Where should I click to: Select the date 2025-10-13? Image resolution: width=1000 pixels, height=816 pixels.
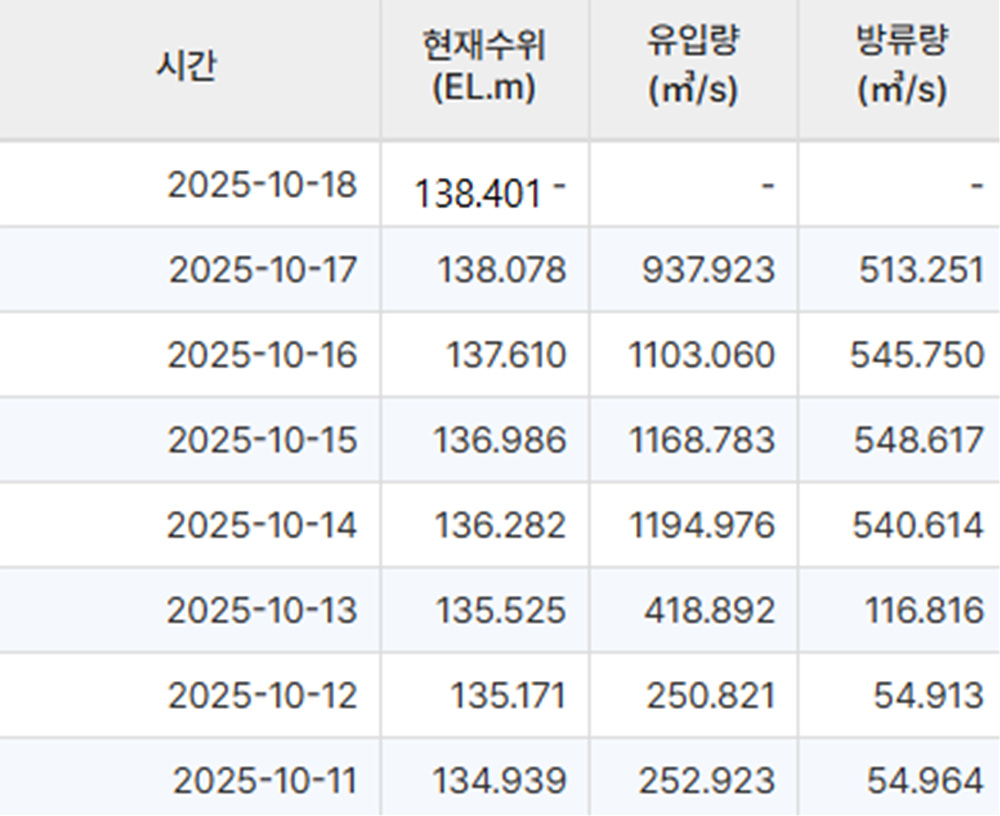point(264,609)
